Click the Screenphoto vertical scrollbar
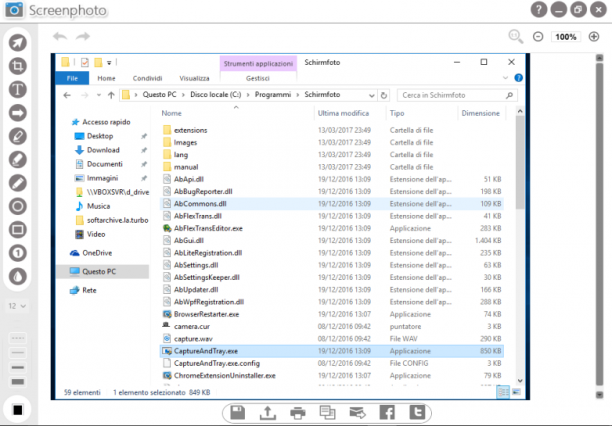 (x=600, y=226)
